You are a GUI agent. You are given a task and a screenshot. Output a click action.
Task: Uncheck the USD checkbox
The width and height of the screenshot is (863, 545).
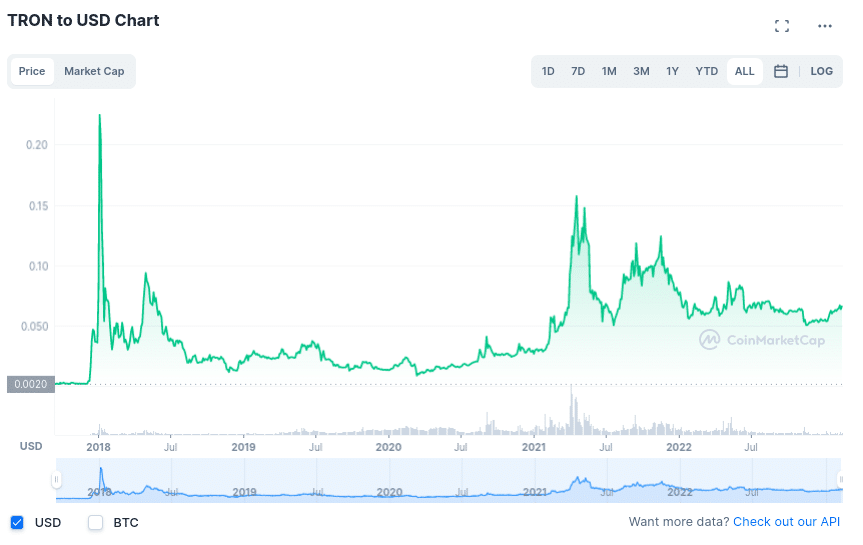pos(17,522)
